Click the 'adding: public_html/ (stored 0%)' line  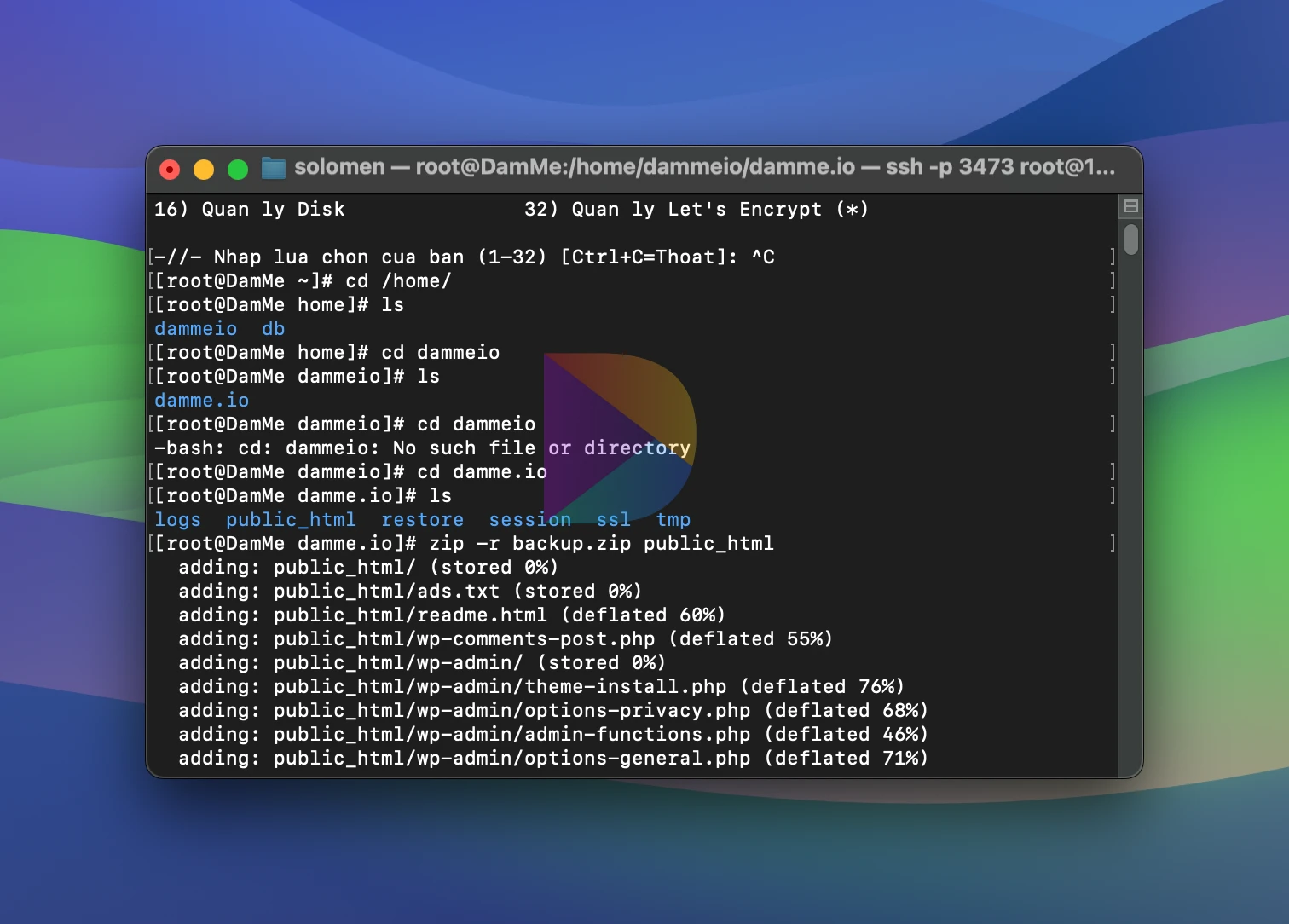pos(368,568)
